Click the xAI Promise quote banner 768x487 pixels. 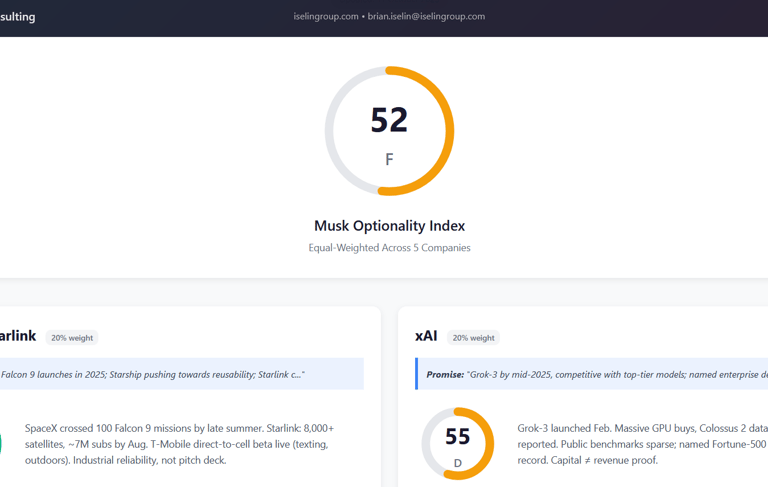coord(592,374)
